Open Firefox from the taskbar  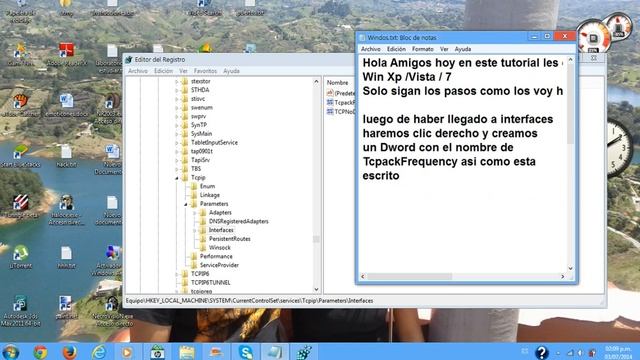coord(69,352)
